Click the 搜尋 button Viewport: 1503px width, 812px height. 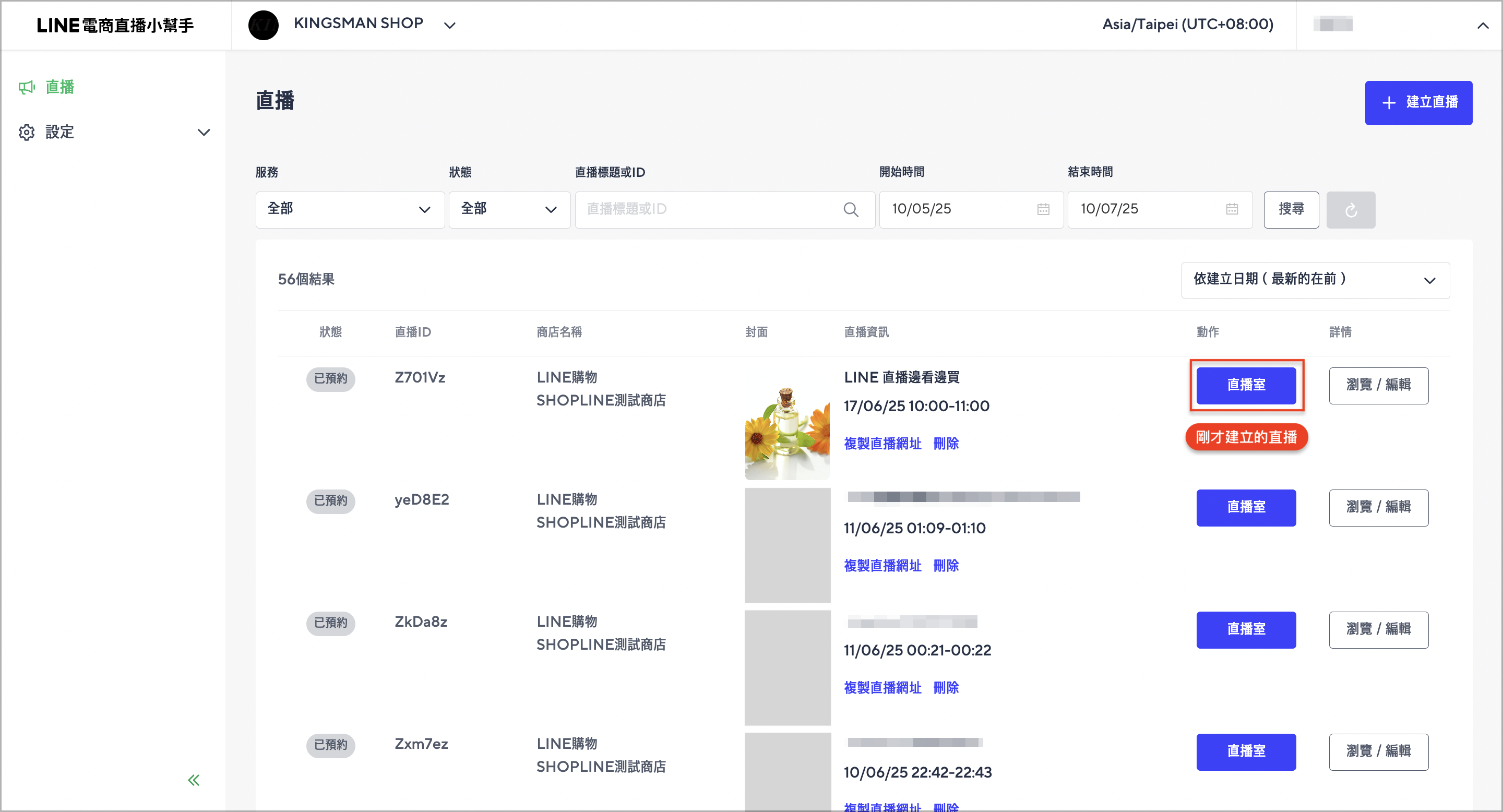[x=1291, y=210]
